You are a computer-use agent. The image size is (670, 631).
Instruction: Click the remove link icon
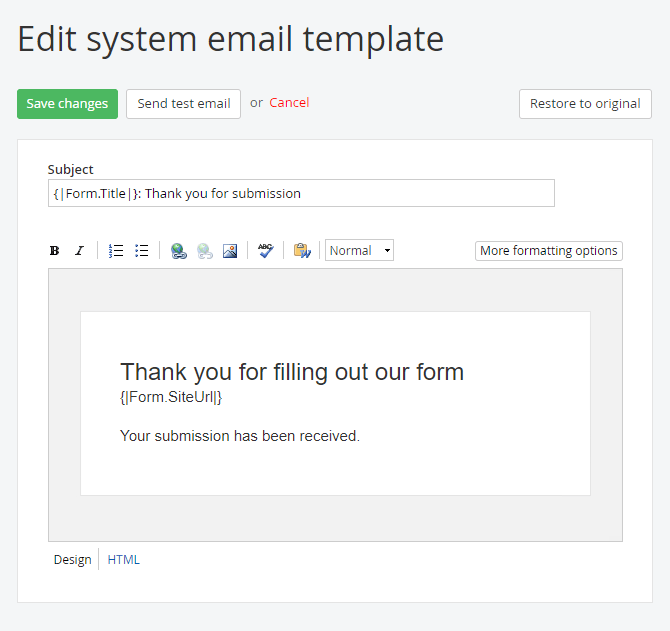click(x=204, y=251)
